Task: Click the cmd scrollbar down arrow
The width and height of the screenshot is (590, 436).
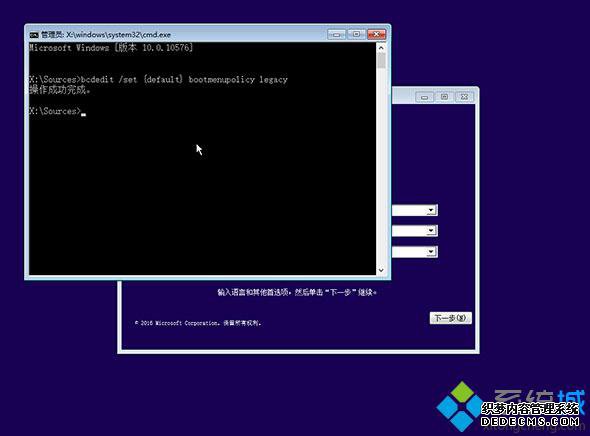Action: click(381, 270)
